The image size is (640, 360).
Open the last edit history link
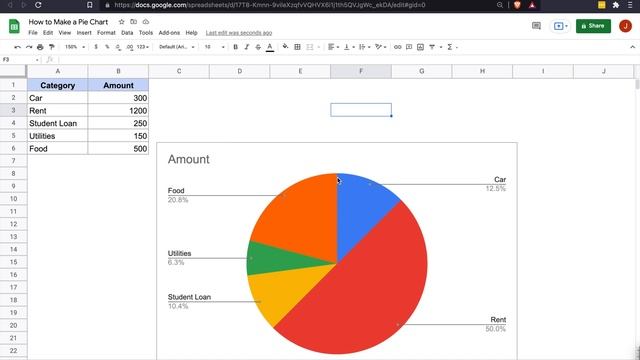[239, 33]
